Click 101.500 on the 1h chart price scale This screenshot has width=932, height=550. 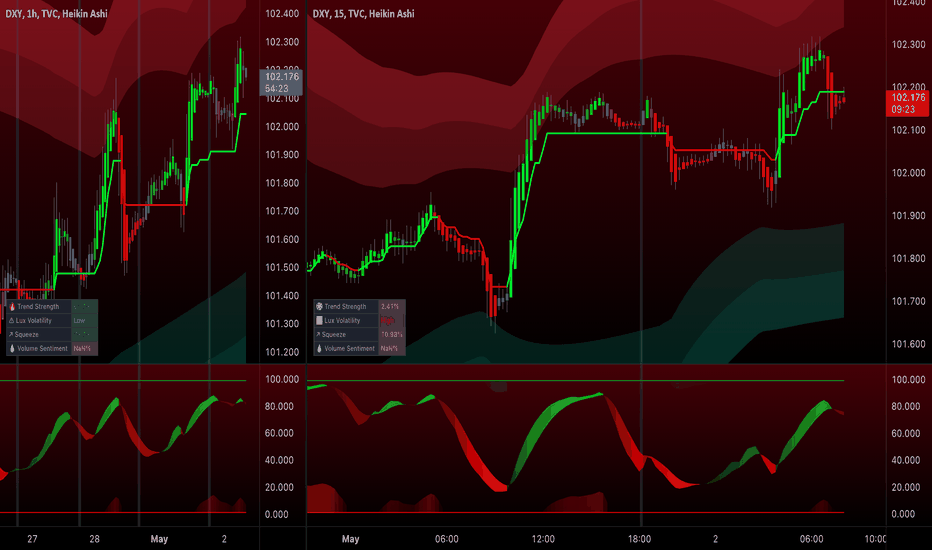coord(282,268)
